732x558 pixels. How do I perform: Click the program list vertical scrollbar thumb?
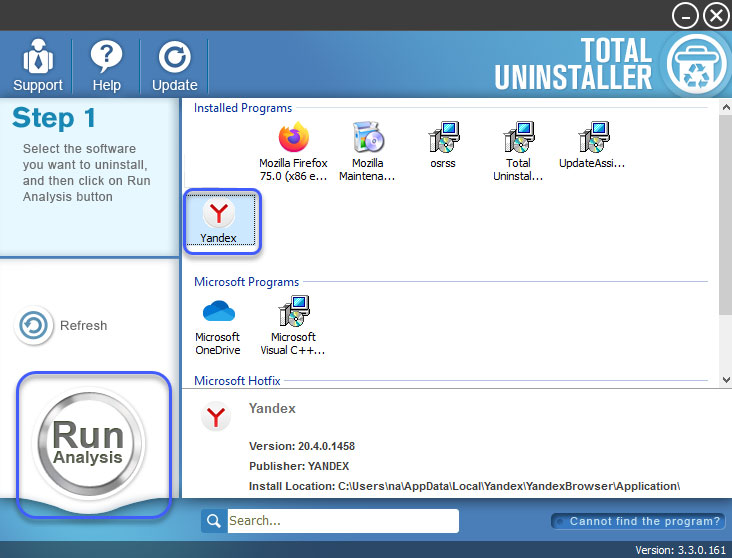[x=726, y=215]
